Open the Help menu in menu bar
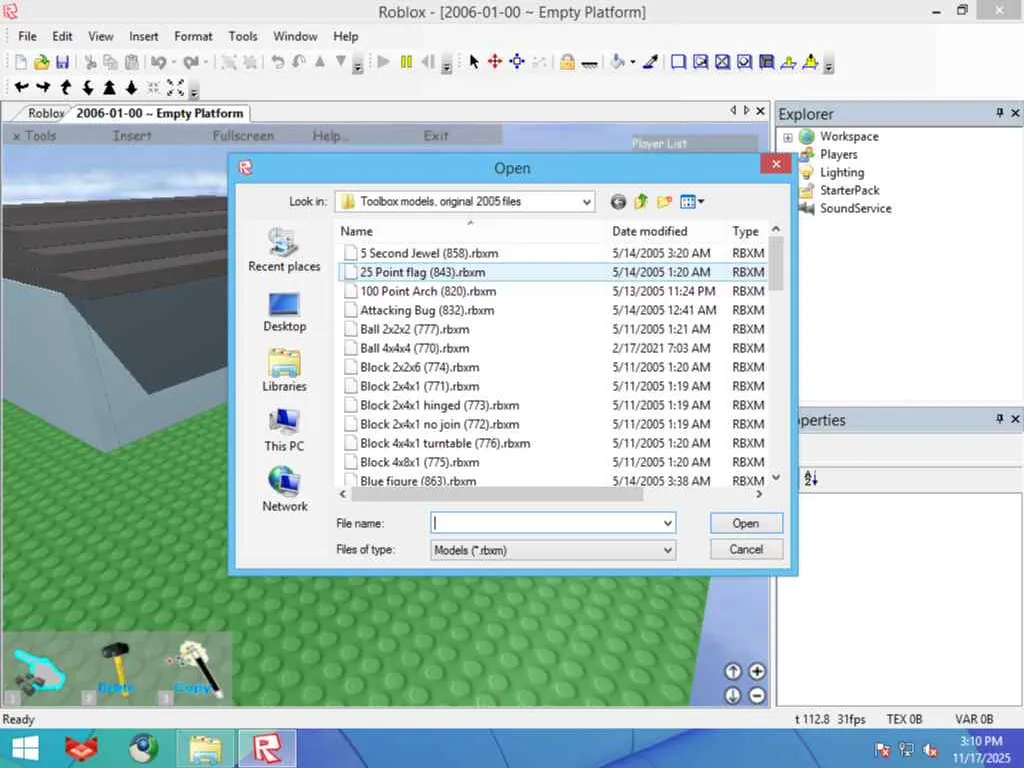Screen dimensions: 1024x768 click(x=345, y=37)
